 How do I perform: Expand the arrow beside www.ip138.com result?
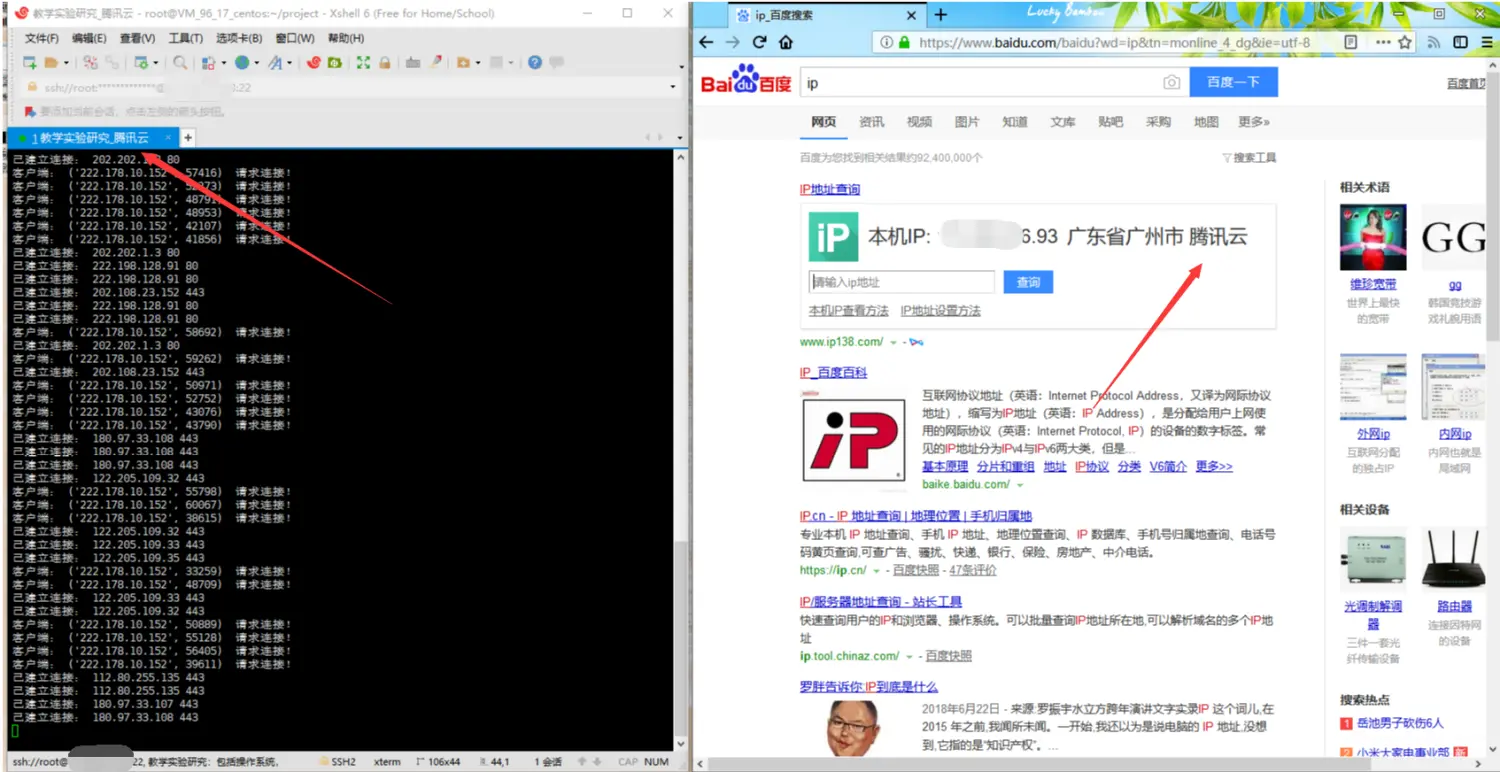click(x=894, y=342)
